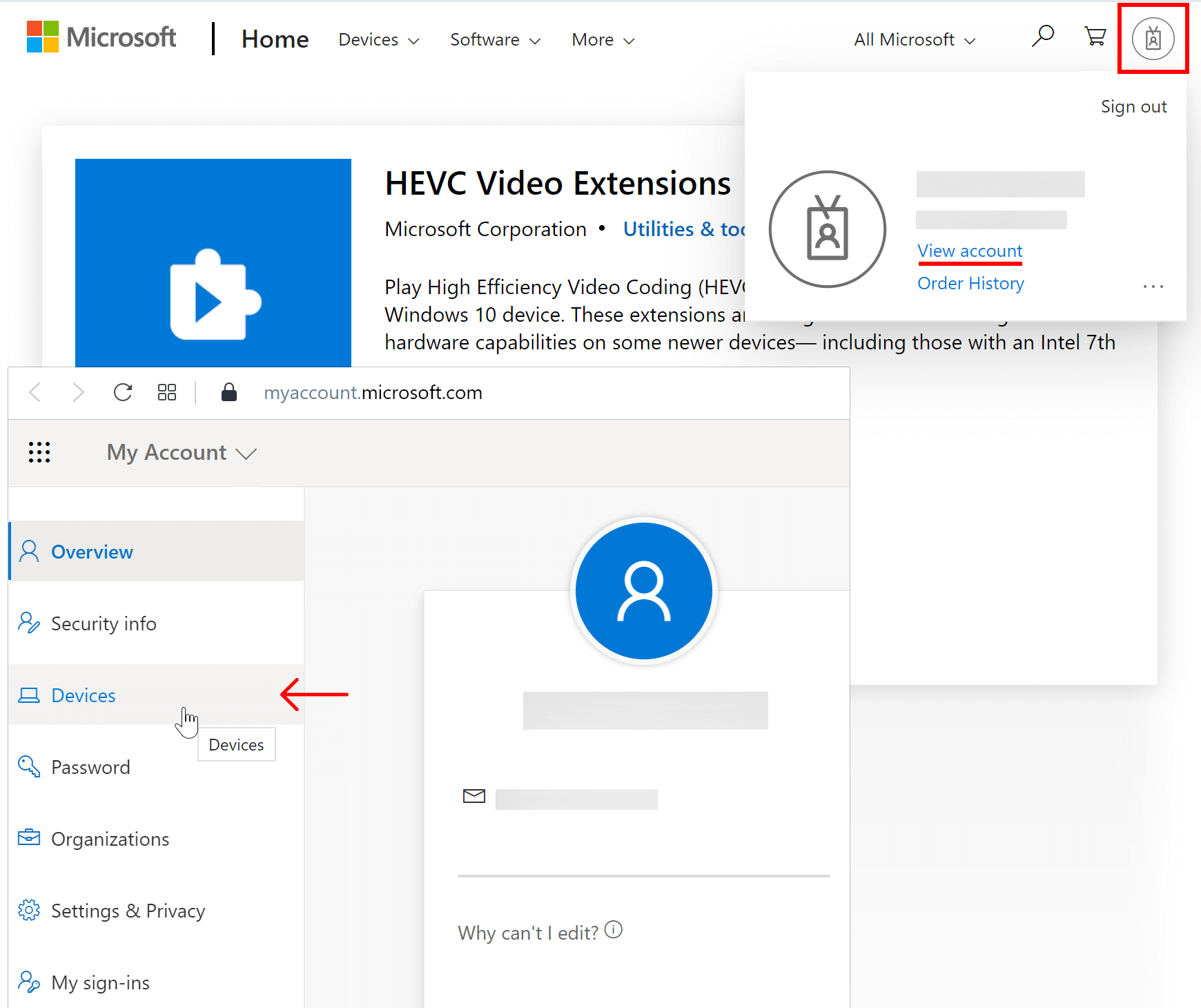The width and height of the screenshot is (1201, 1008).
Task: Click Sign out in account flyout
Action: coord(1133,106)
